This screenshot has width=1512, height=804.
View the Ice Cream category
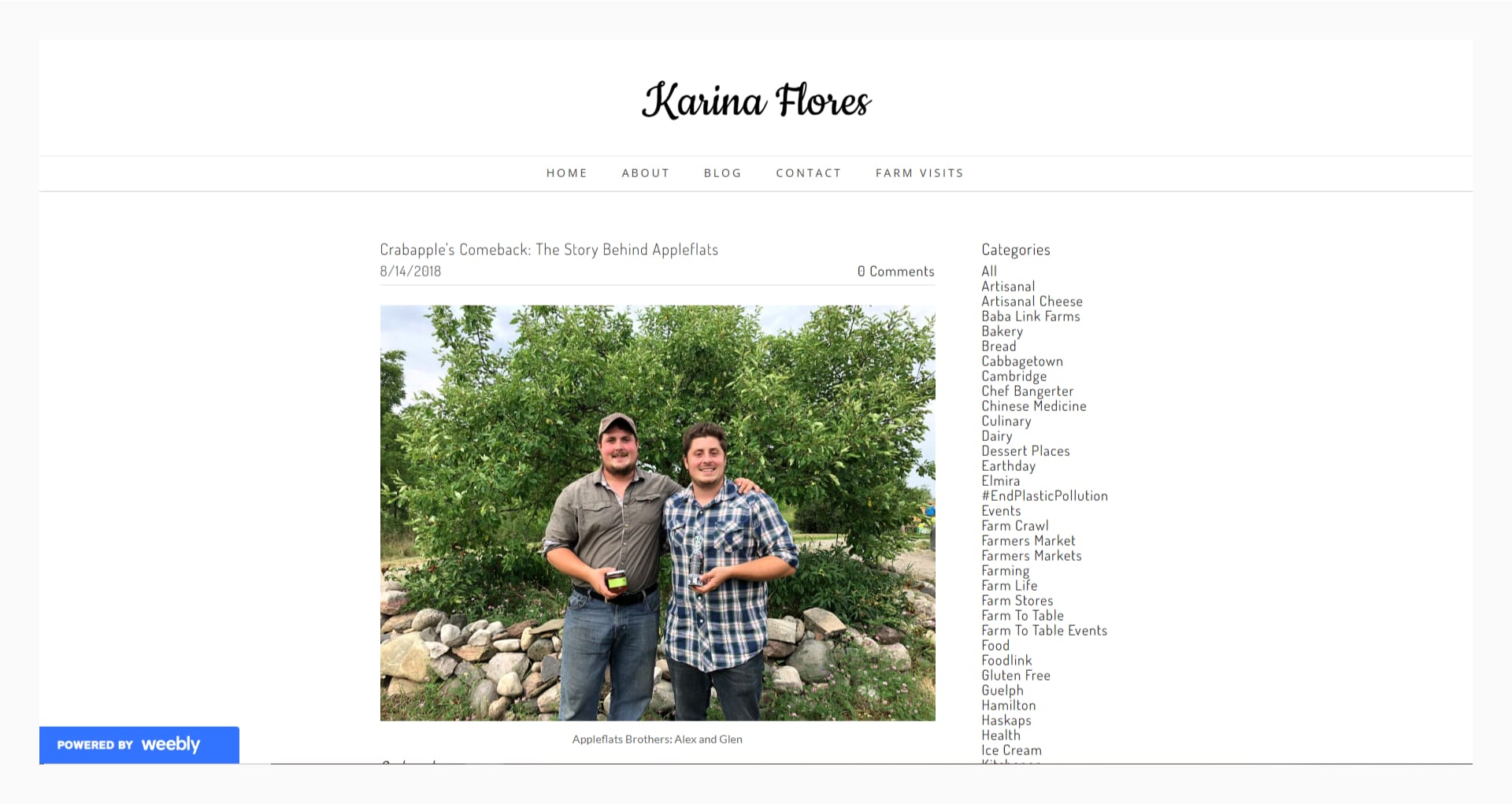tap(1011, 750)
